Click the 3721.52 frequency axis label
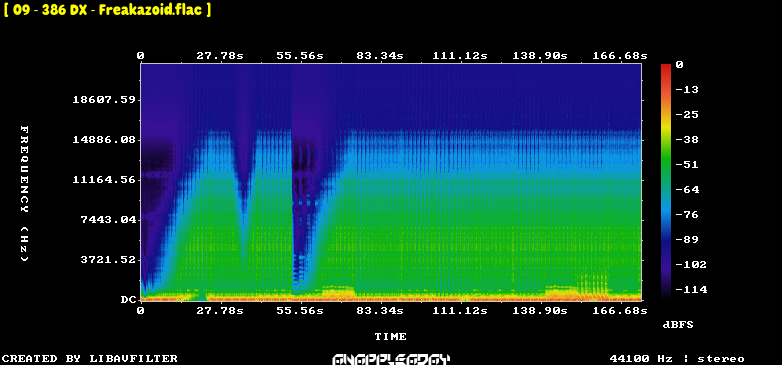Image resolution: width=782 pixels, height=365 pixels. pos(108,259)
